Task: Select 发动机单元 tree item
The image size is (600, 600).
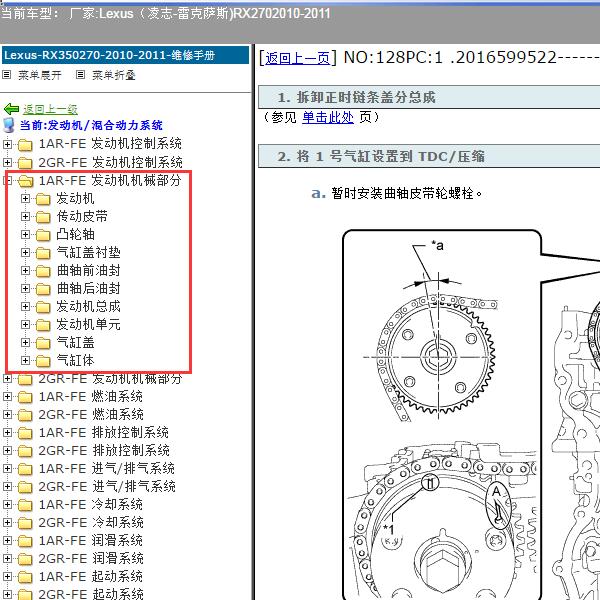Action: pos(88,324)
